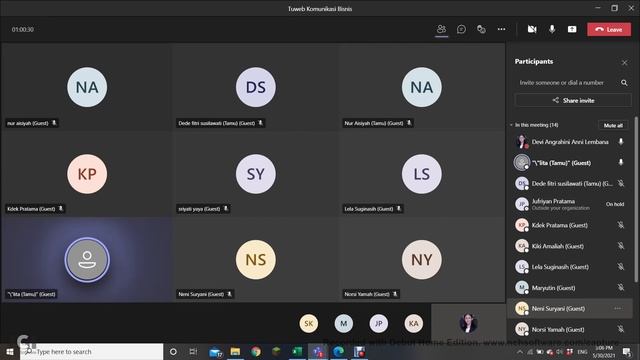The width and height of the screenshot is (640, 360).
Task: Open Cortana circle icon on taskbar
Action: [173, 351]
